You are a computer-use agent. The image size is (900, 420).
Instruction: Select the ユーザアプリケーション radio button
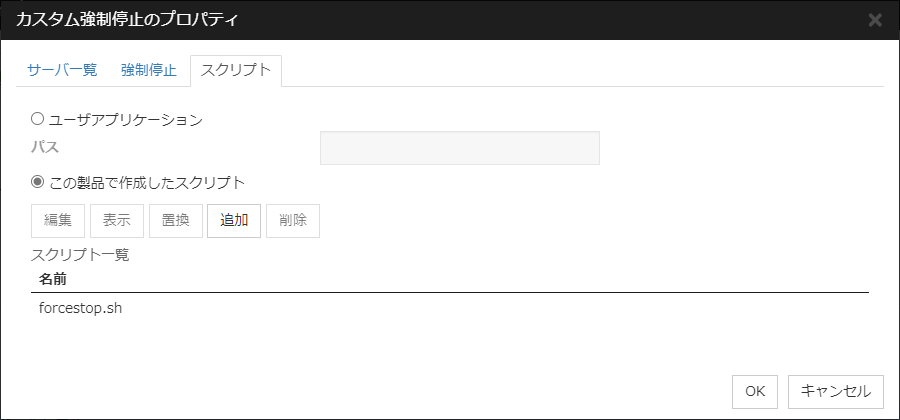tap(38, 119)
